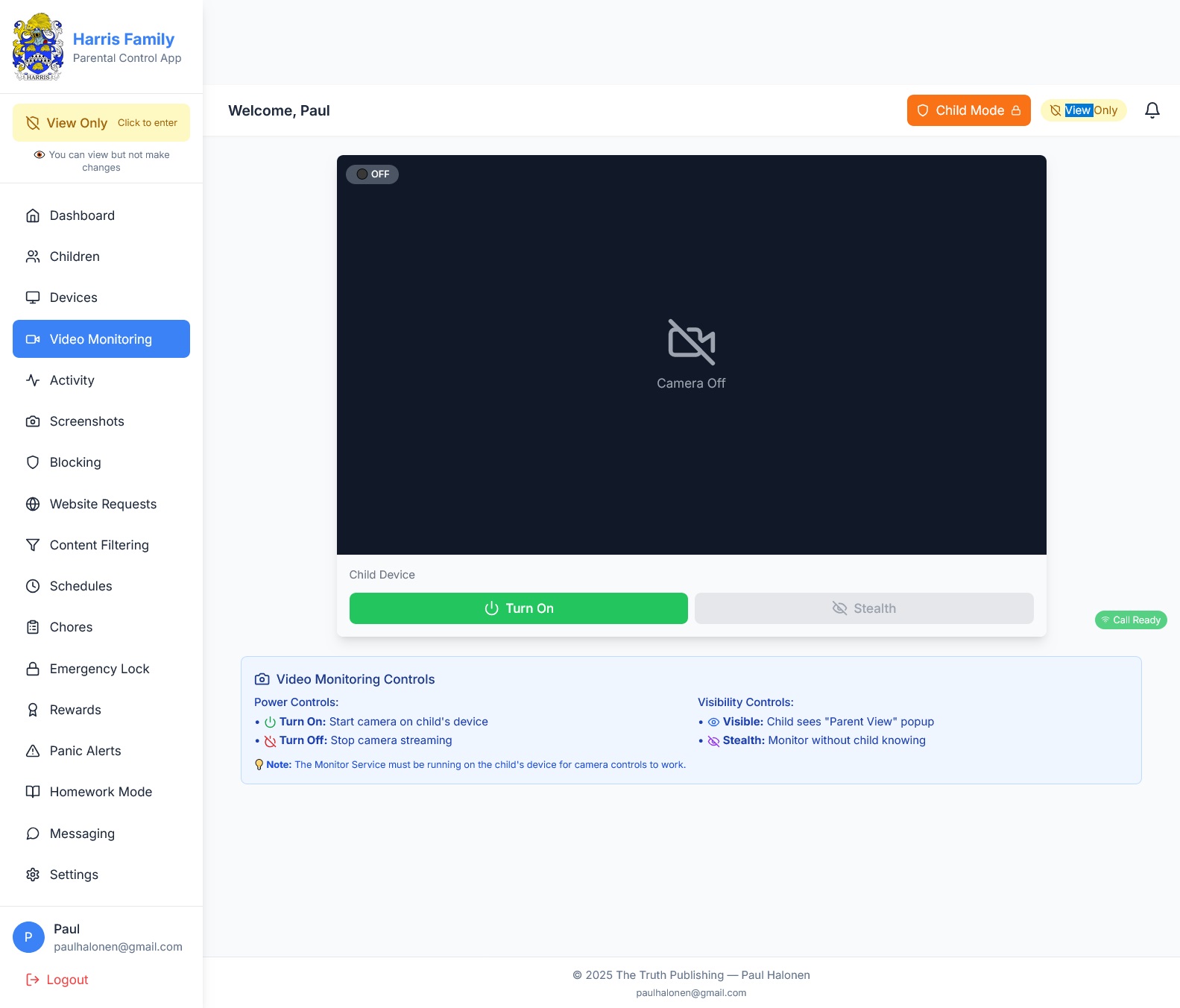Viewport: 1180px width, 1008px height.
Task: Click the Screenshots camera icon
Action: [x=33, y=421]
